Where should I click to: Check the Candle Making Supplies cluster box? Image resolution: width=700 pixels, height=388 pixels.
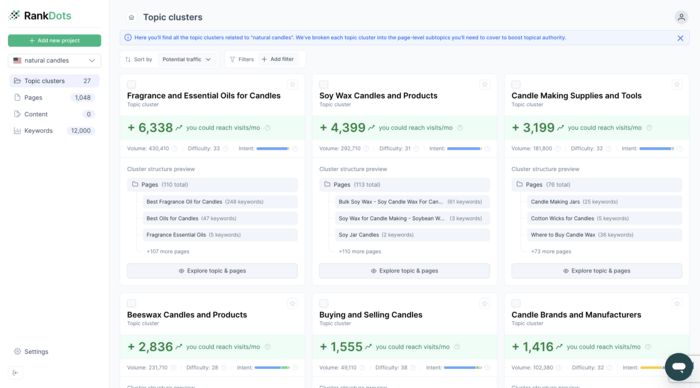pyautogui.click(x=516, y=84)
